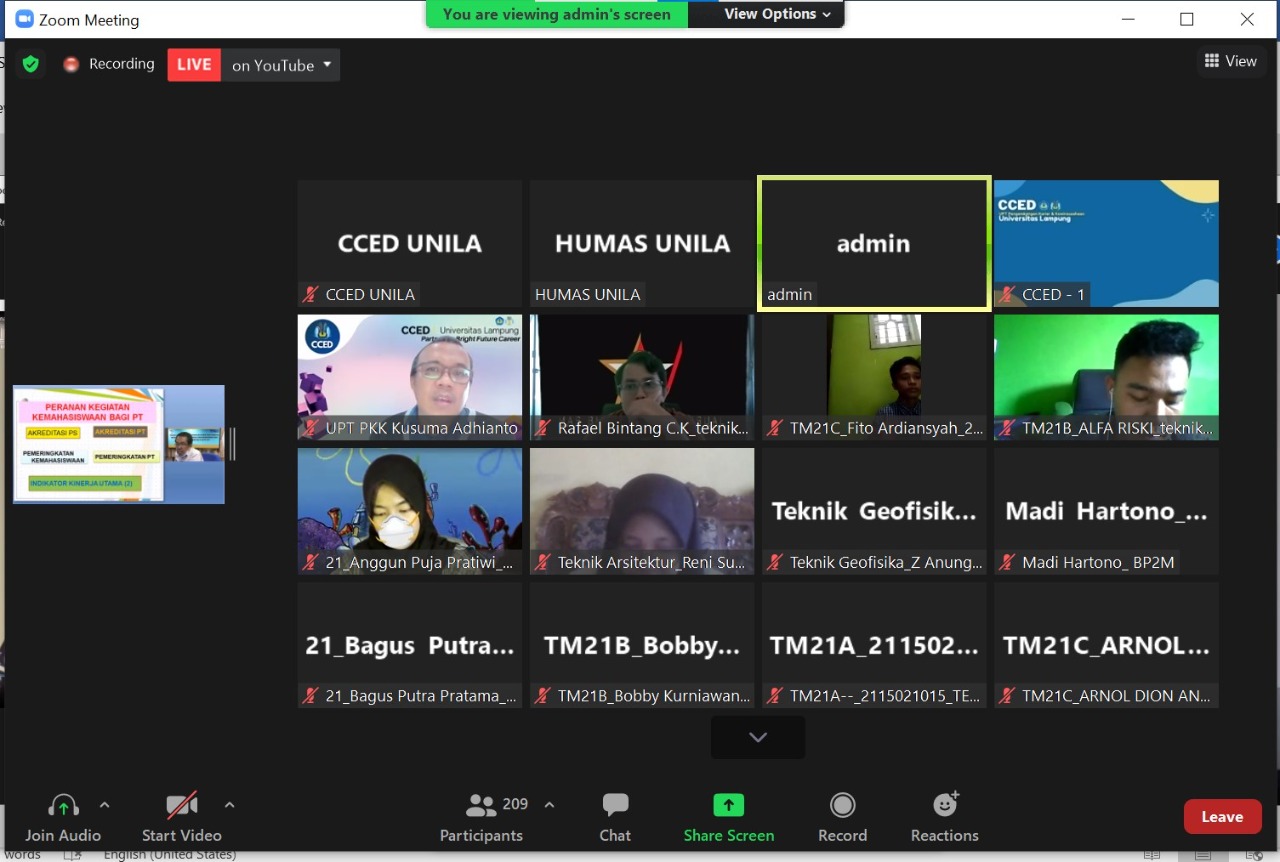The image size is (1280, 862).
Task: Click the View grid layout icon
Action: click(1211, 61)
